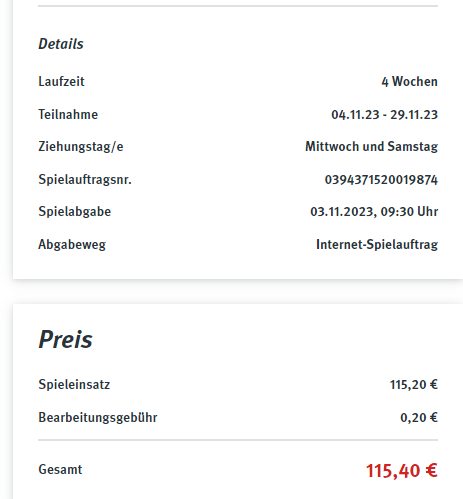Click the 4 Wochen value

coord(409,82)
